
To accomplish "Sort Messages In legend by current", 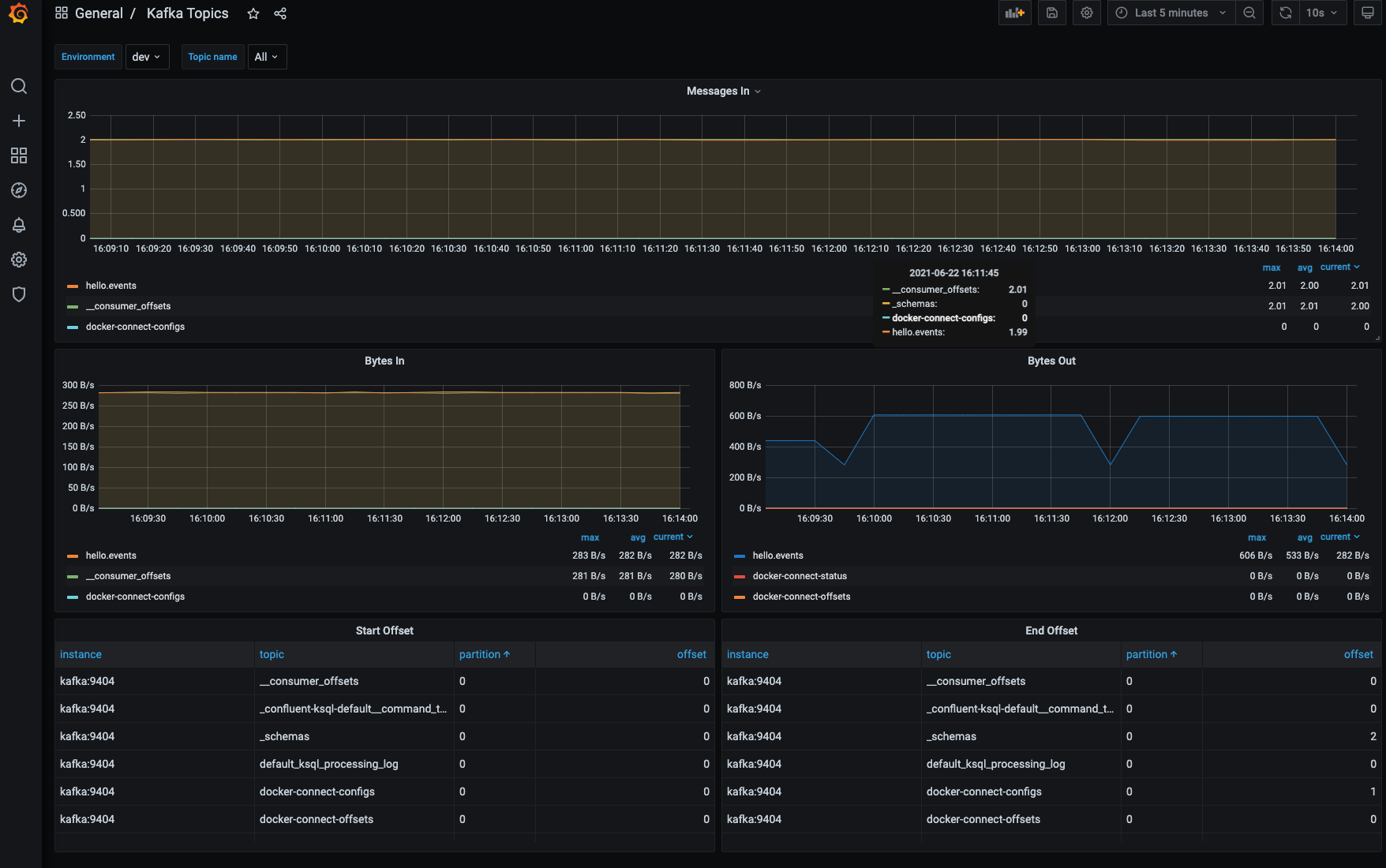I will pos(1339,268).
